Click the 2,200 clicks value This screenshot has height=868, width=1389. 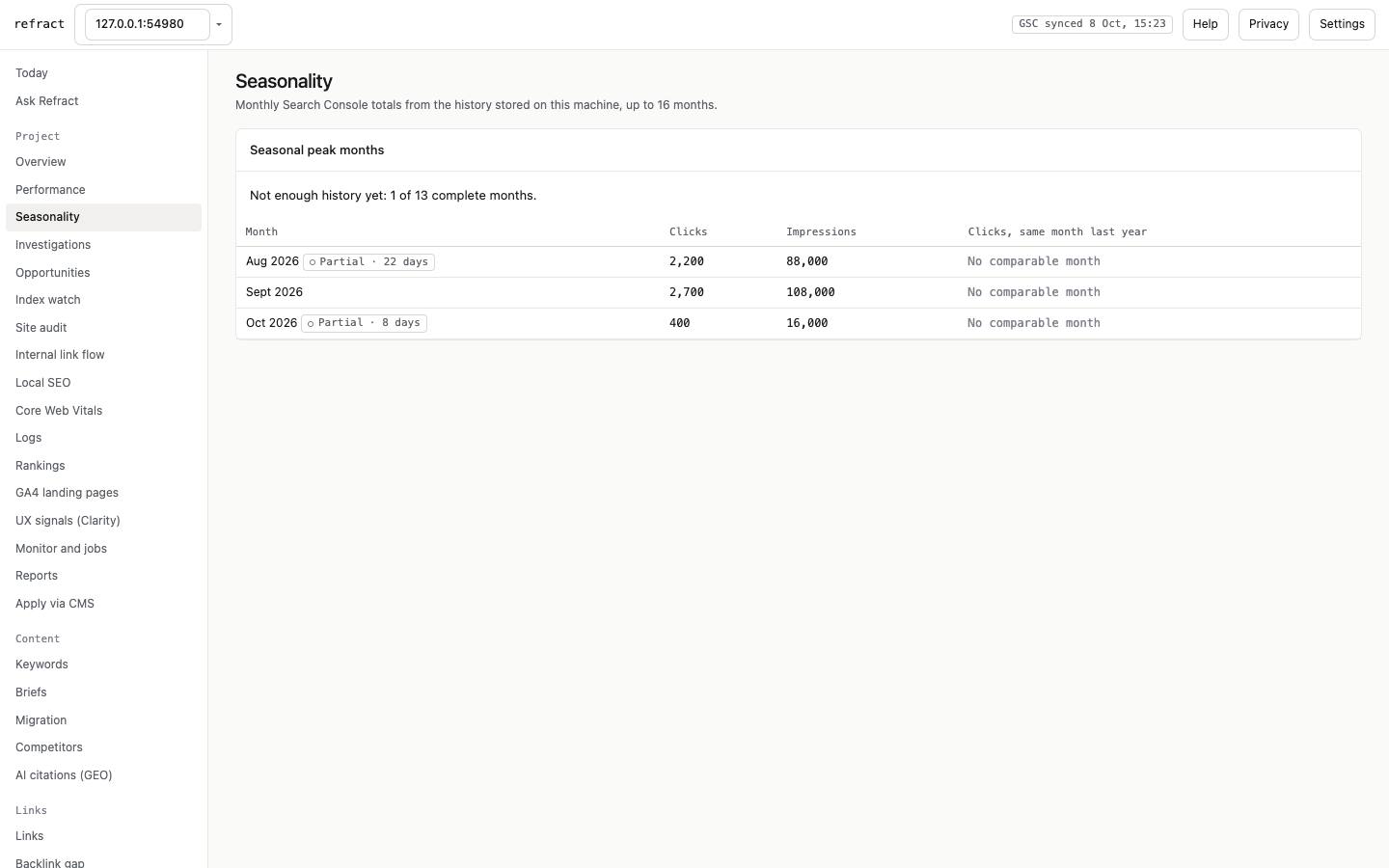[687, 261]
